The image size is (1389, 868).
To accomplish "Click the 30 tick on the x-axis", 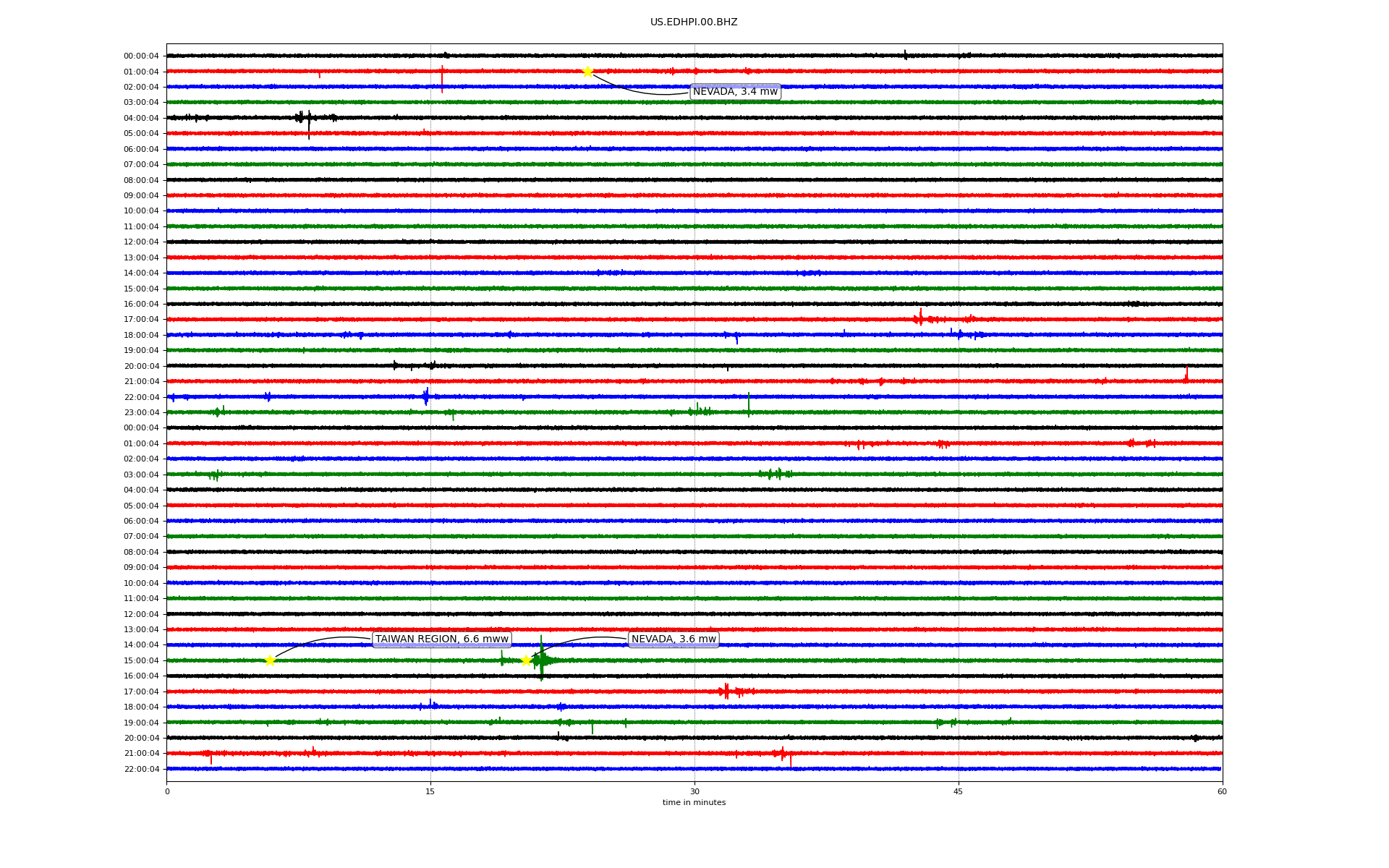I will click(x=694, y=791).
